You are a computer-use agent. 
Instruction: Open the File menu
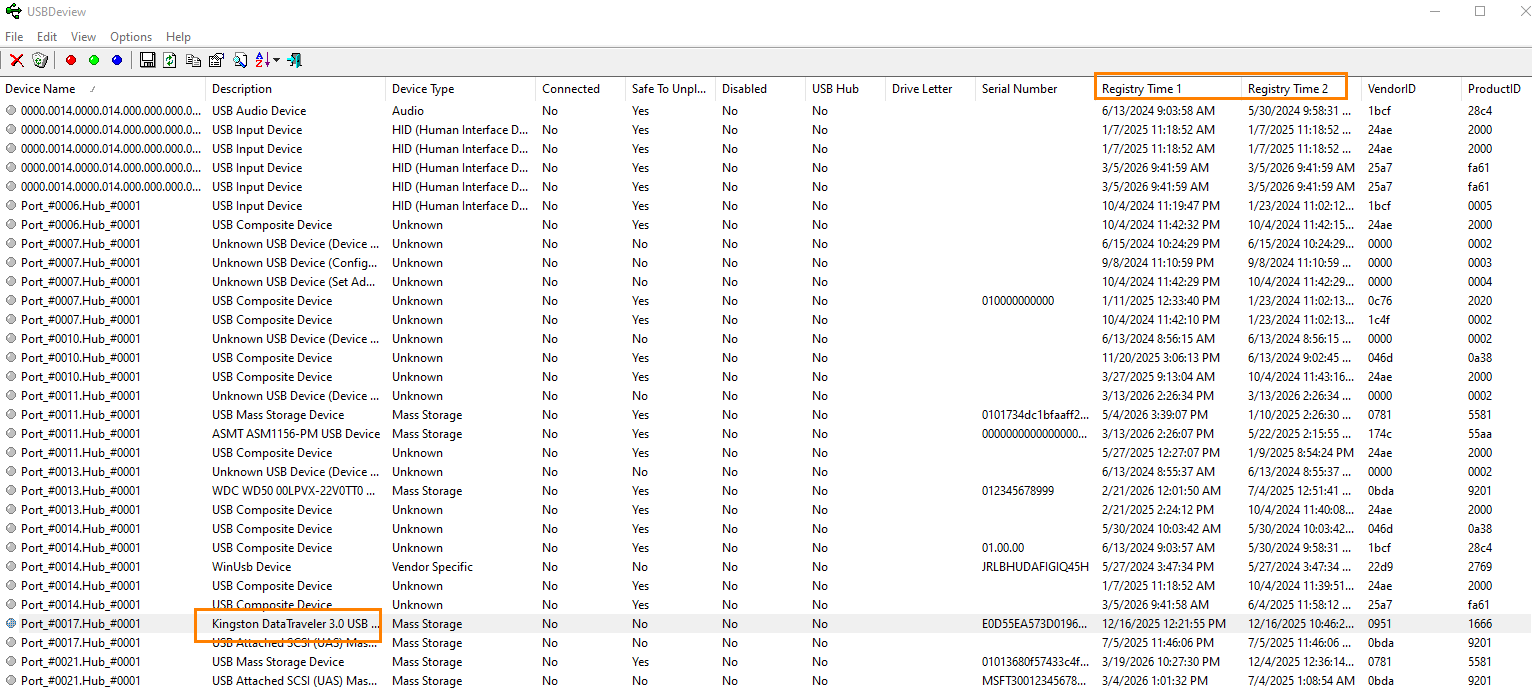14,37
